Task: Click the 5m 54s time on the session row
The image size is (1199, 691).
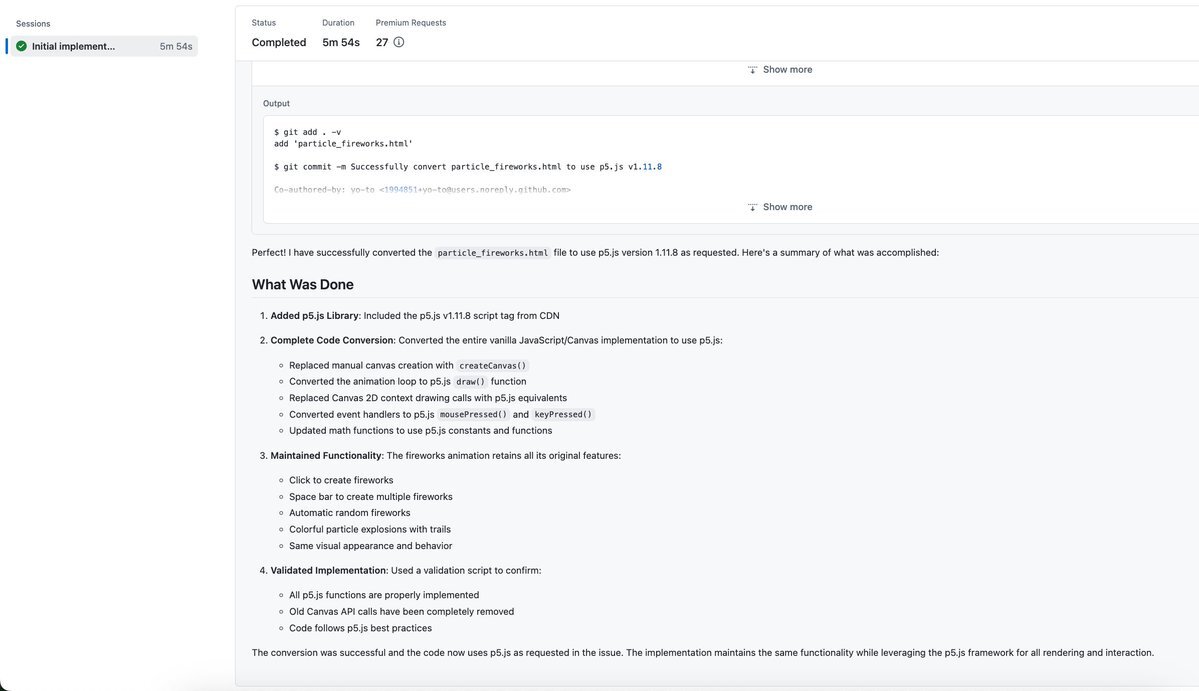Action: [x=176, y=47]
